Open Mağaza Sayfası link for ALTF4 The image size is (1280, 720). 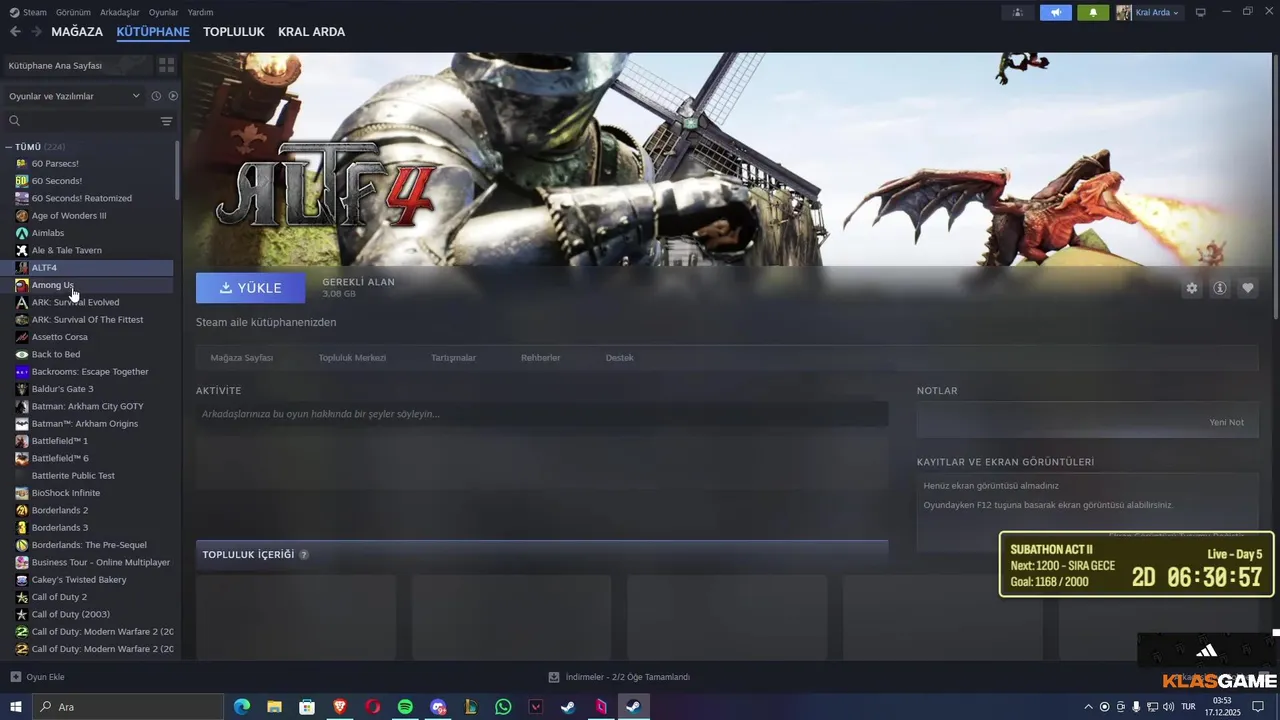tap(242, 358)
